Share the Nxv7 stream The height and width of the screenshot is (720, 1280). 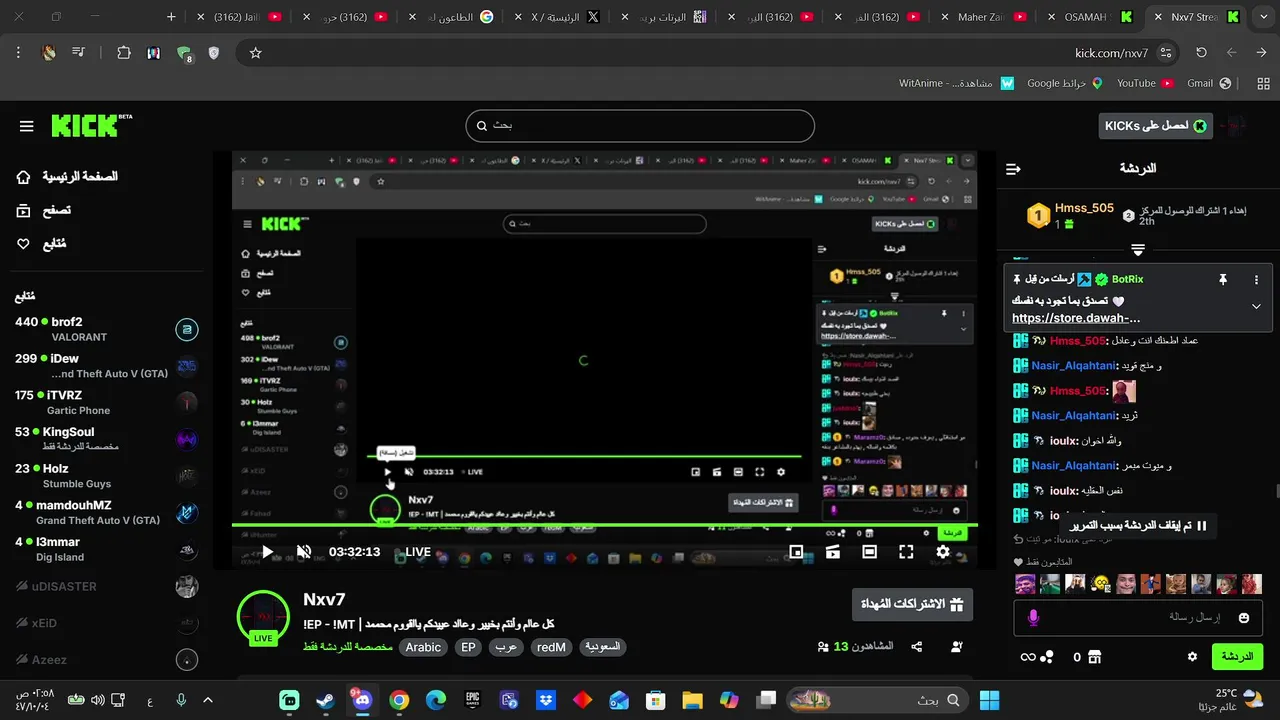coord(917,647)
